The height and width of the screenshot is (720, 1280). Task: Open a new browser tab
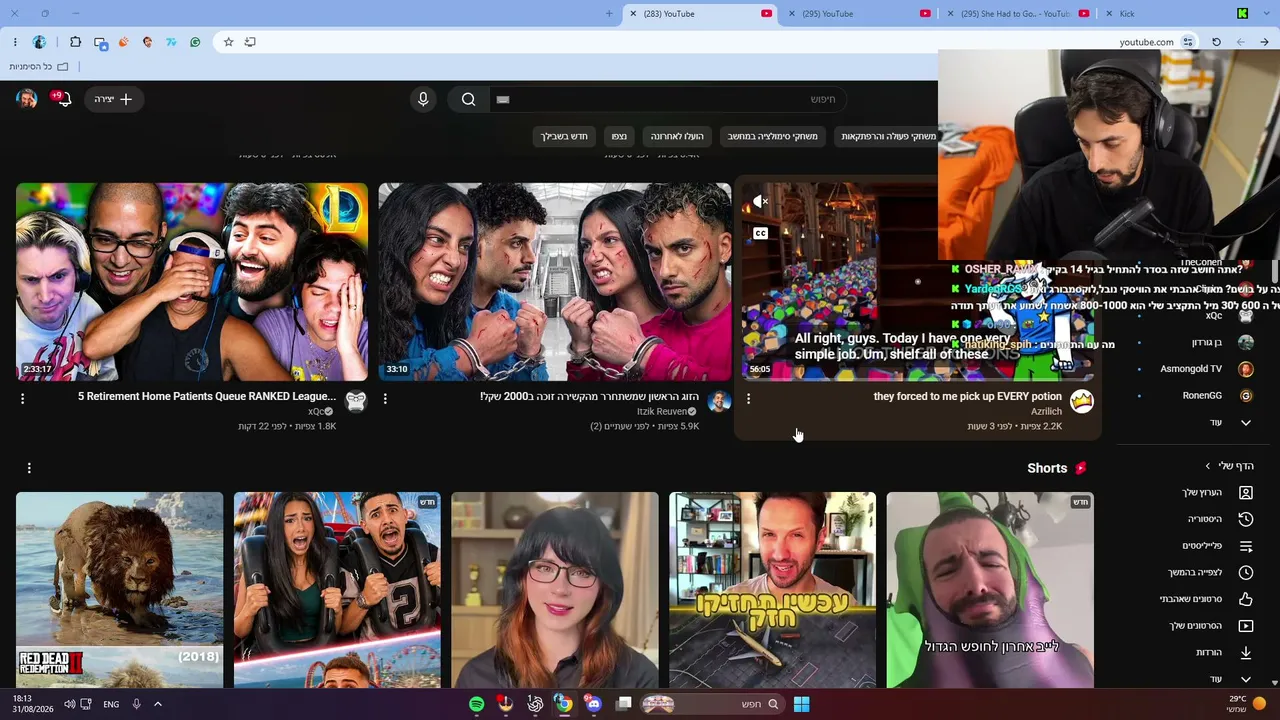(x=609, y=14)
